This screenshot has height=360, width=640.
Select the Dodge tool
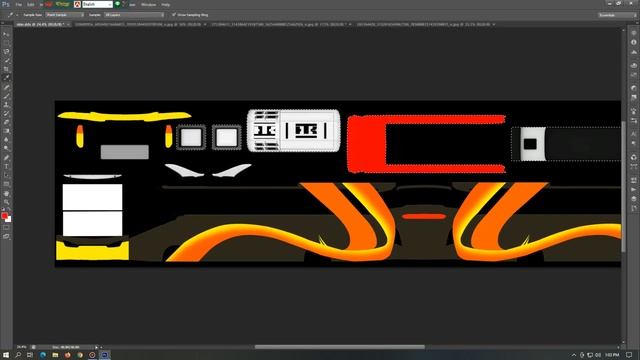(x=6, y=149)
